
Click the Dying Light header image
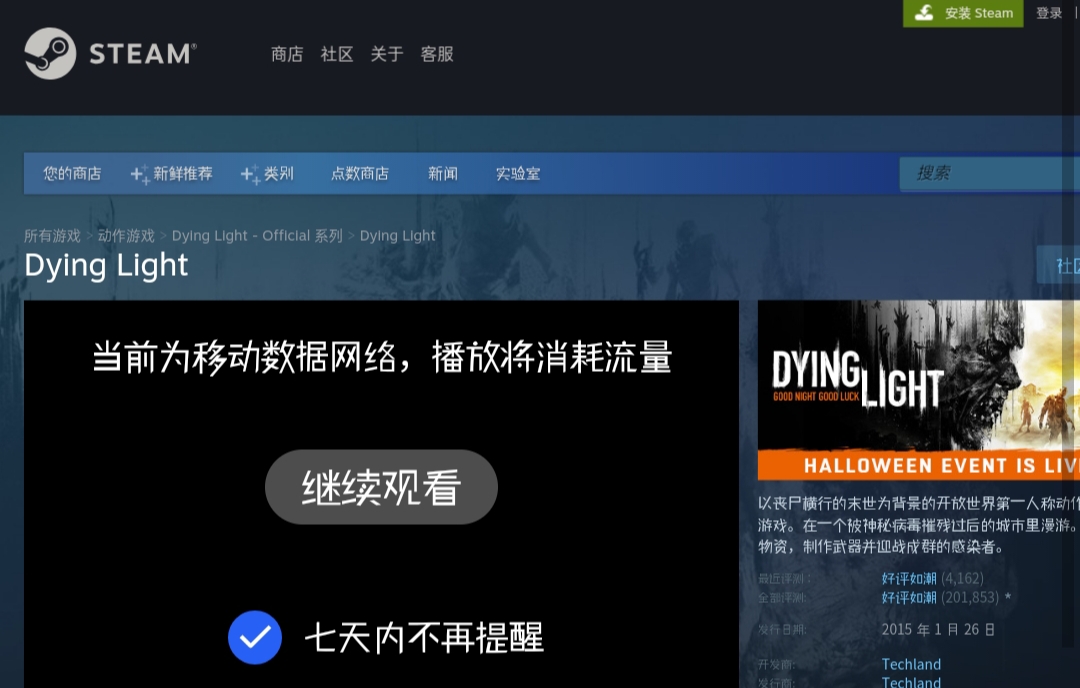coord(919,390)
